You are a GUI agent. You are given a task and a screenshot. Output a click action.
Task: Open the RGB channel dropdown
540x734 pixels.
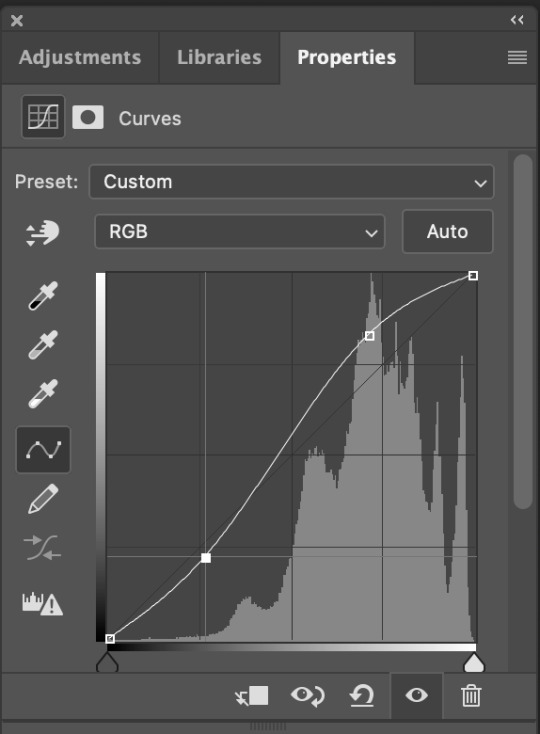coord(240,231)
